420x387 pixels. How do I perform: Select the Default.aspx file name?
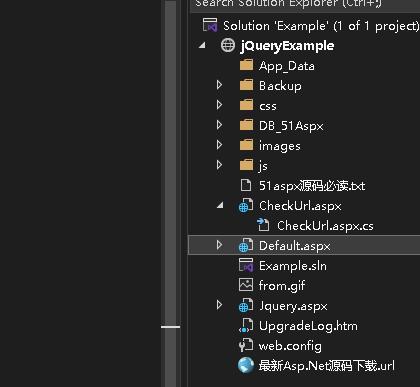coord(295,246)
